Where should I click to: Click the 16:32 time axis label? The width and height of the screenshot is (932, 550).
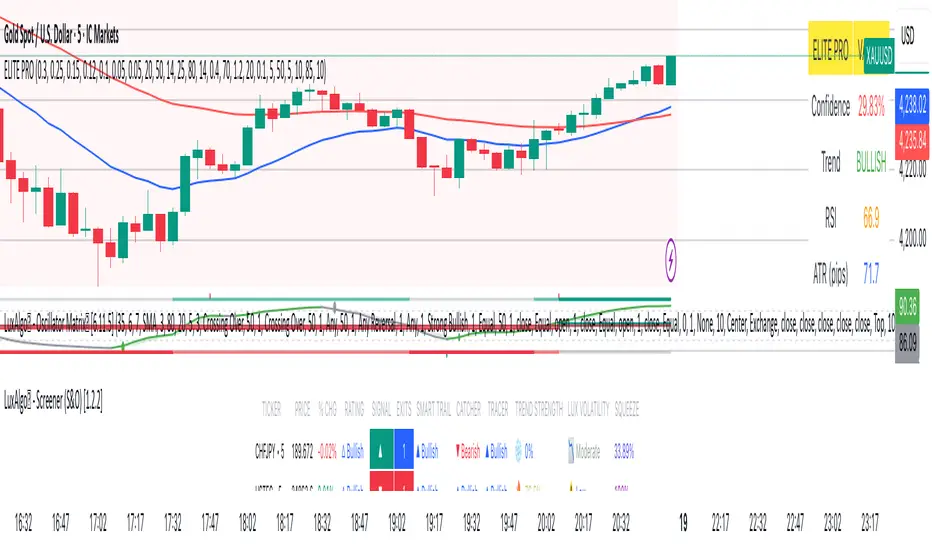tap(23, 523)
